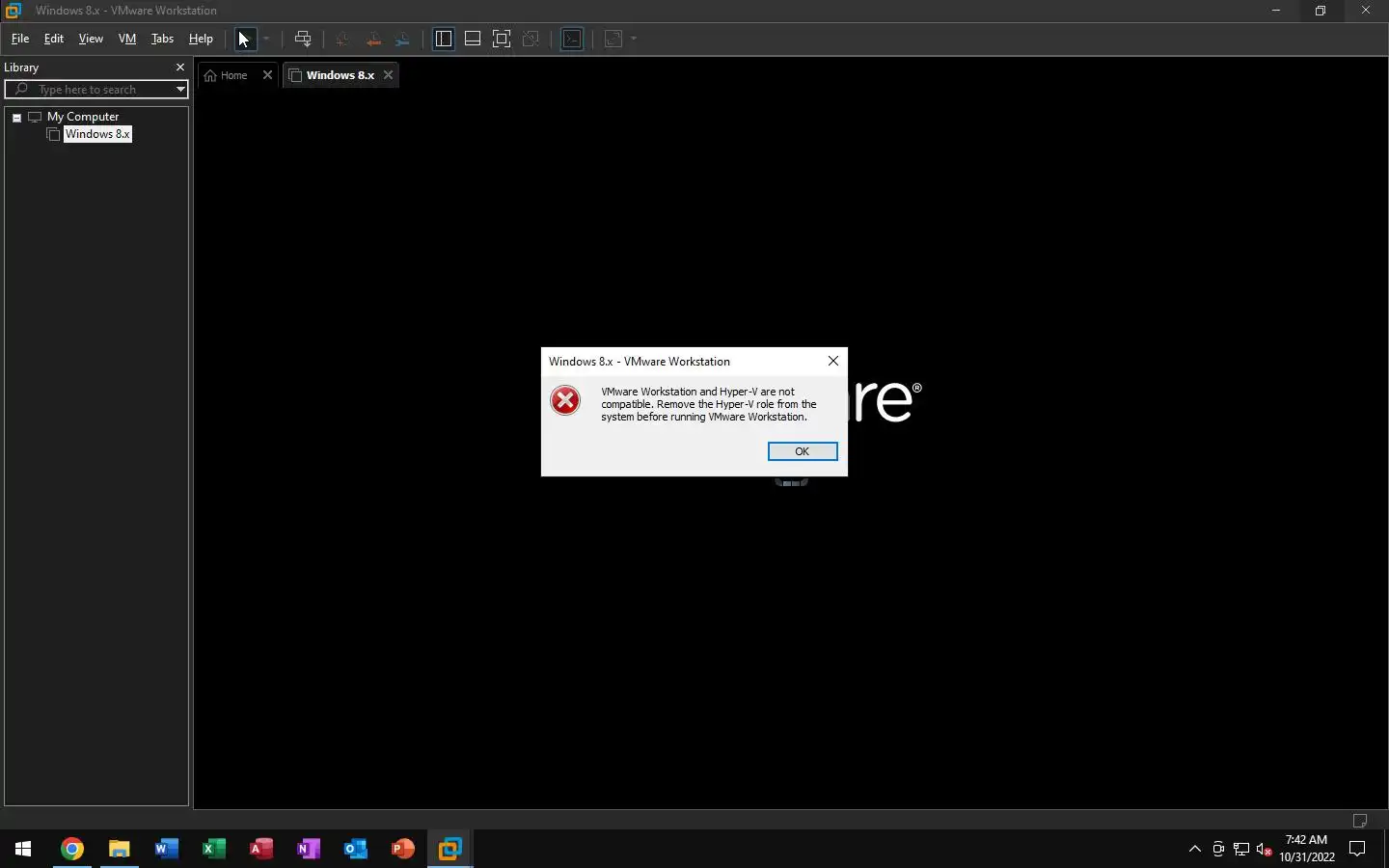1389x868 pixels.
Task: Click the stretch guest display icon
Action: (613, 40)
